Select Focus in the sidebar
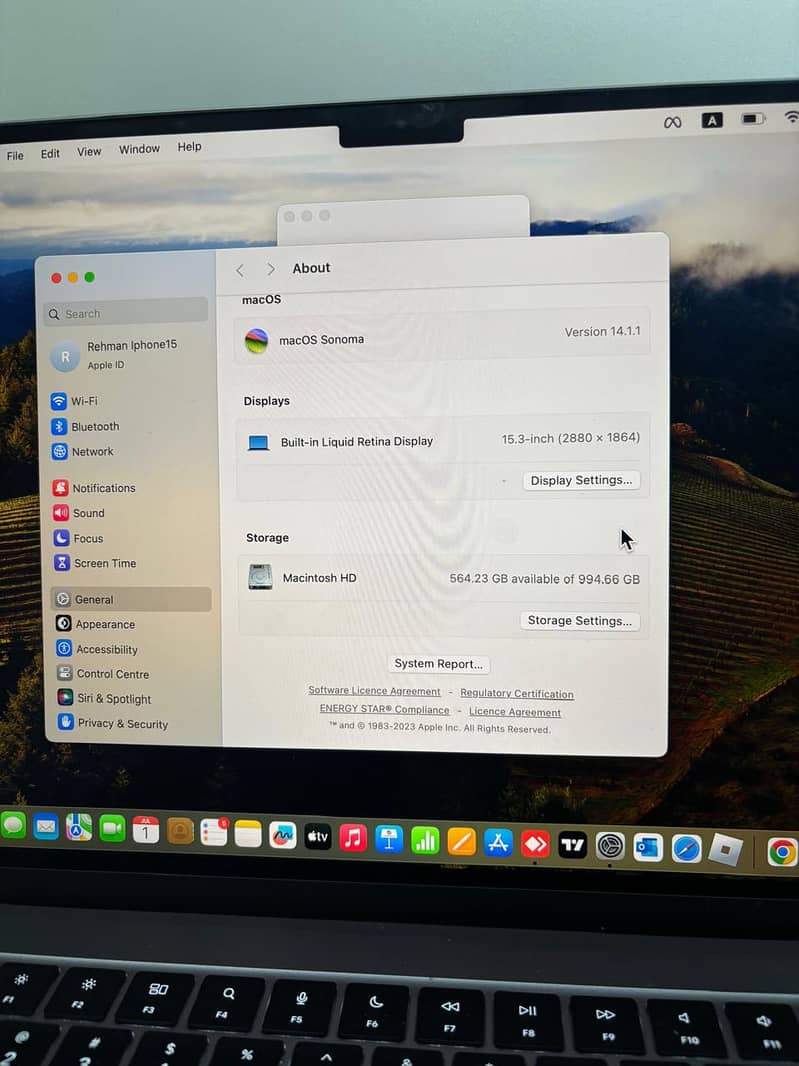The width and height of the screenshot is (799, 1066). coord(79,538)
